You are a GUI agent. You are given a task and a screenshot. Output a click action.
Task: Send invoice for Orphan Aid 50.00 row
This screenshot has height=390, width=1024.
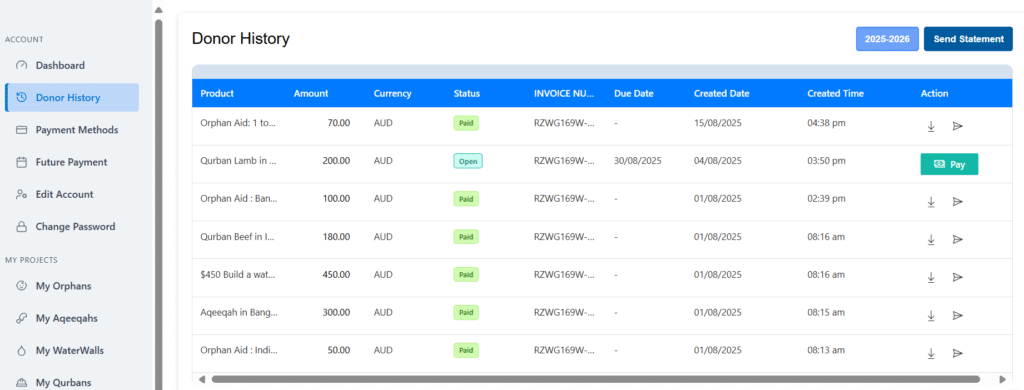(957, 353)
